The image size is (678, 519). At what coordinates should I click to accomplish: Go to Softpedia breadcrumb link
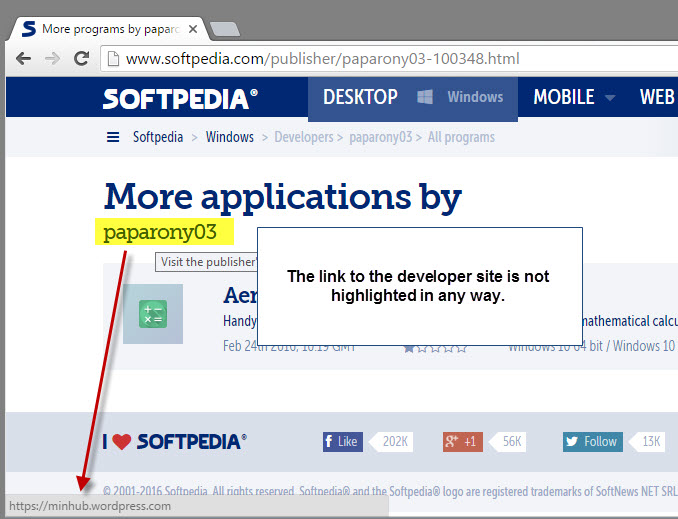pos(158,137)
